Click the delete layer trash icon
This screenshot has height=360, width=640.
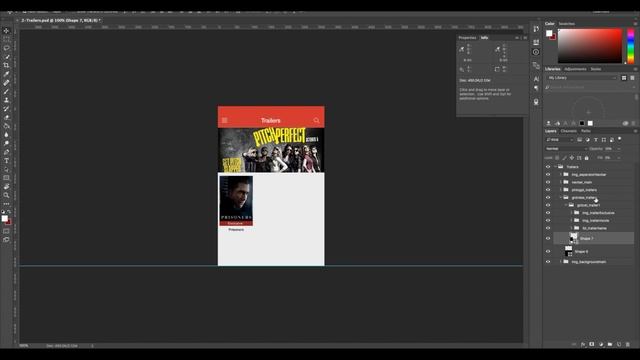click(628, 344)
